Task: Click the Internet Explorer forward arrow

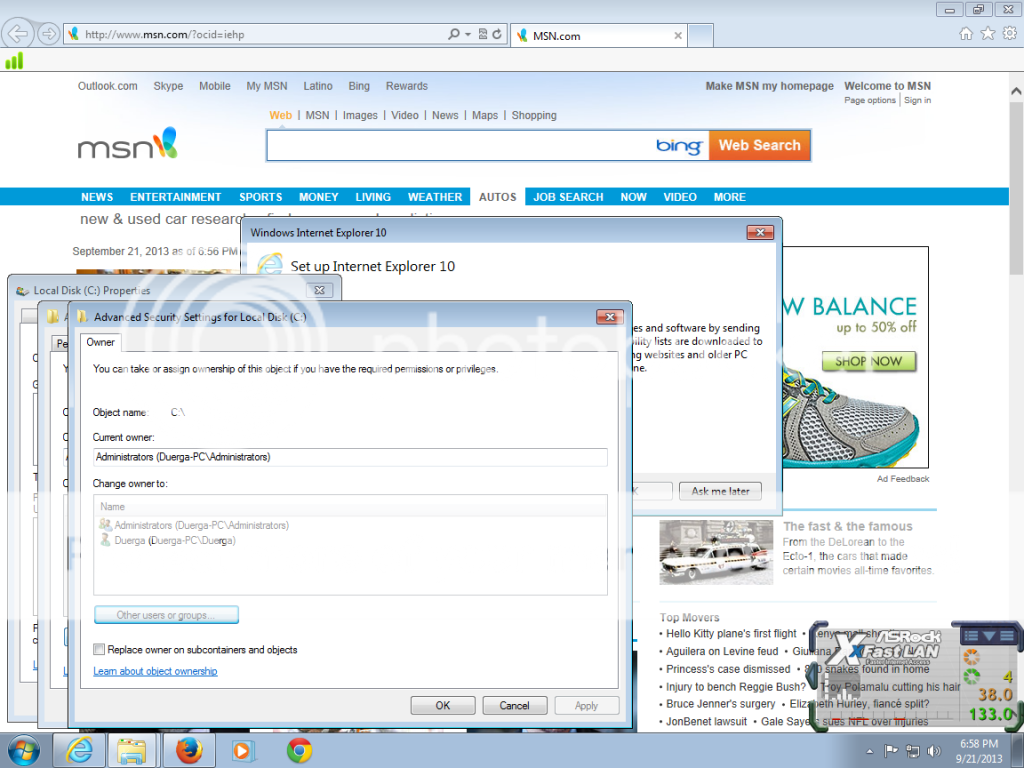Action: pos(48,33)
